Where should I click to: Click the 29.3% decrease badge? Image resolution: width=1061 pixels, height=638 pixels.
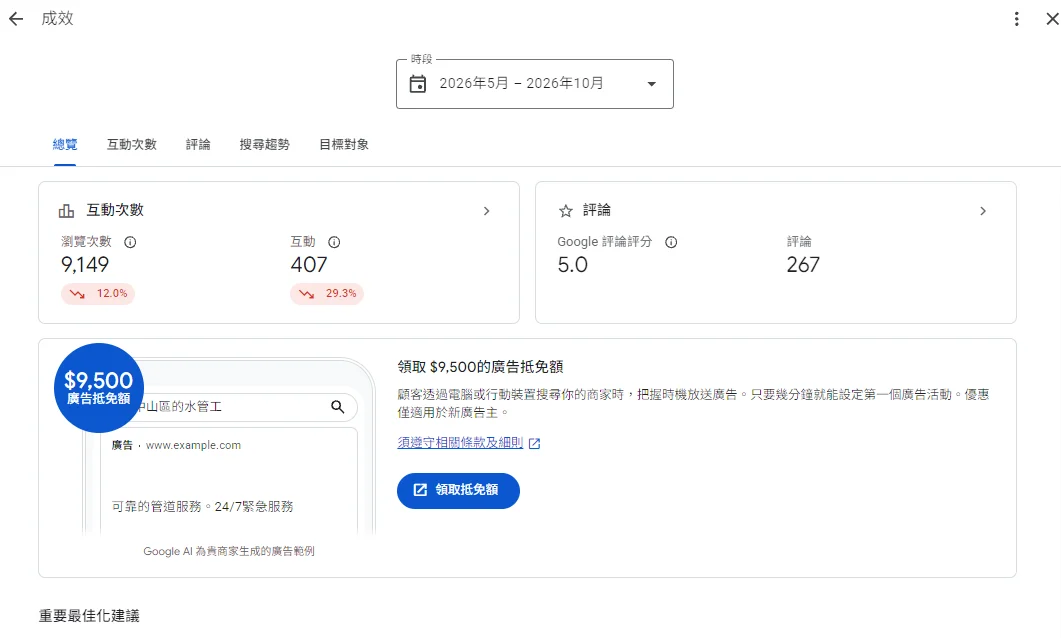(x=327, y=294)
